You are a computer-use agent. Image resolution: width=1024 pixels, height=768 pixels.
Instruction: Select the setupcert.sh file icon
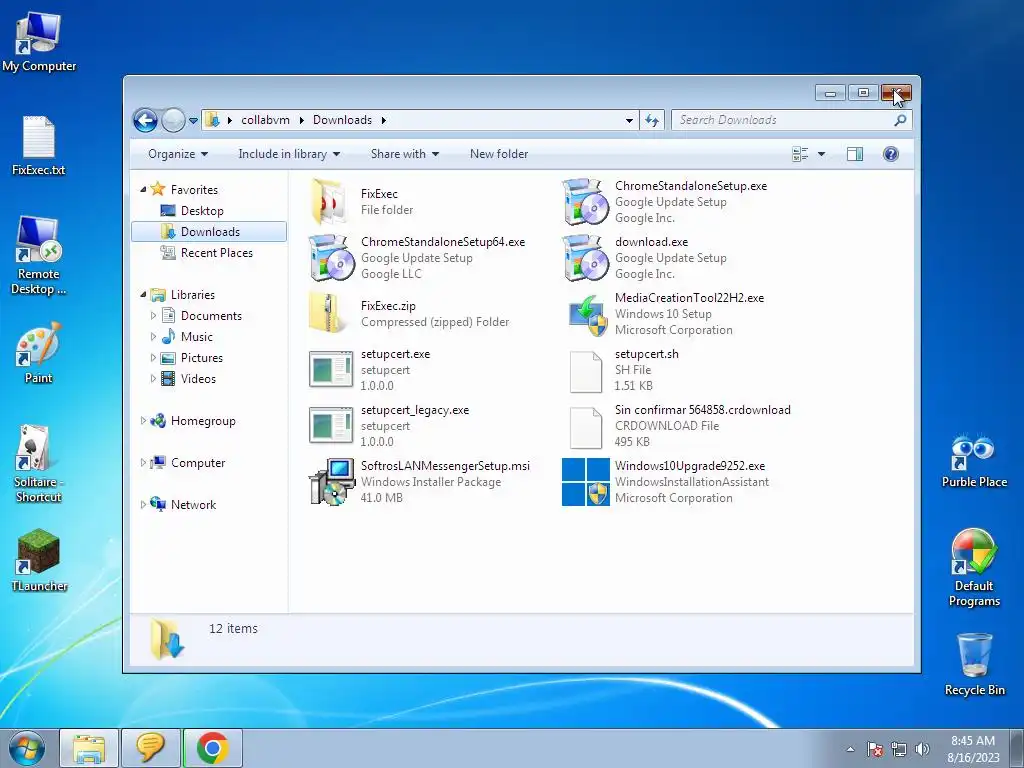(586, 371)
